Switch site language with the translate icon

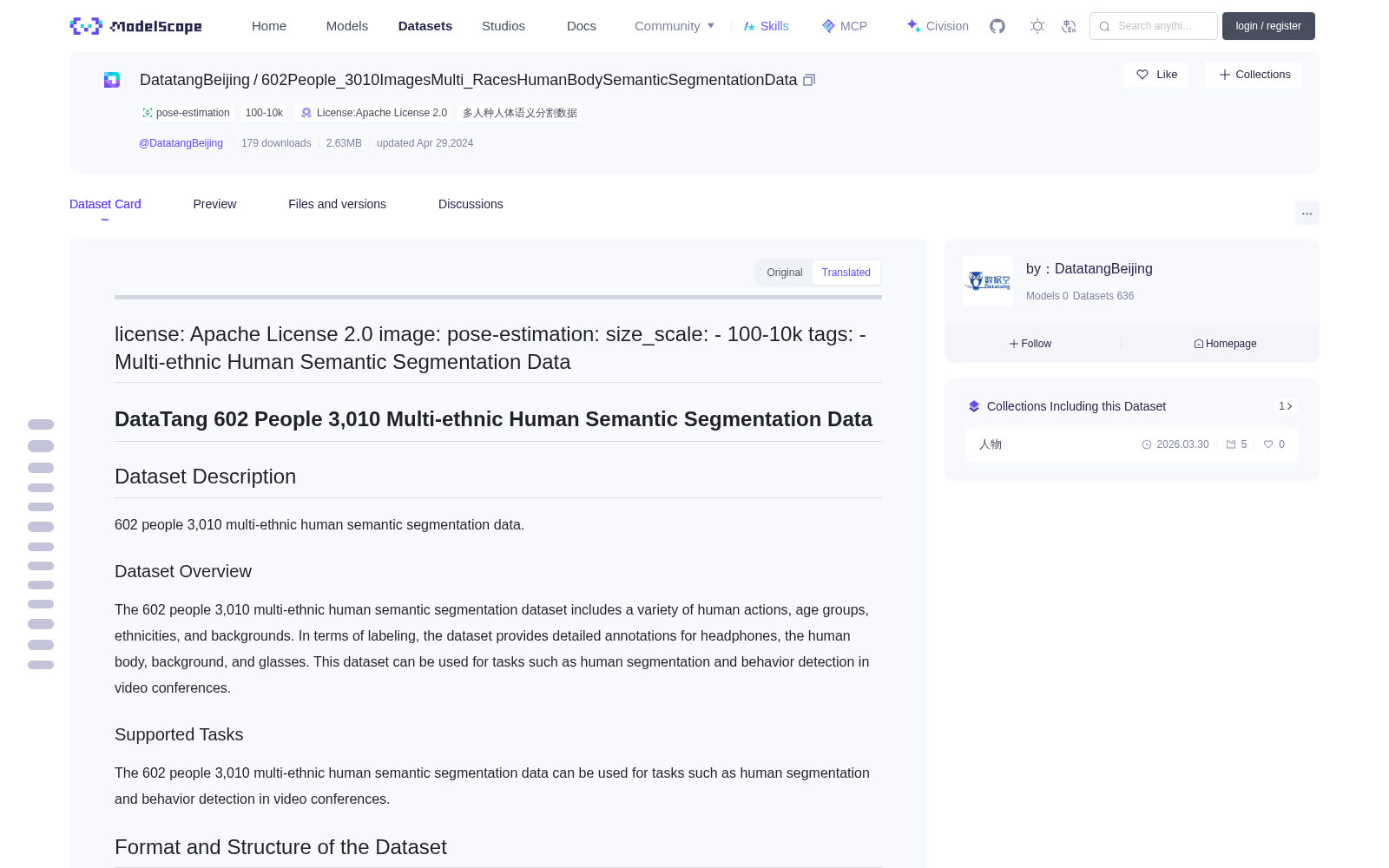point(1070,26)
